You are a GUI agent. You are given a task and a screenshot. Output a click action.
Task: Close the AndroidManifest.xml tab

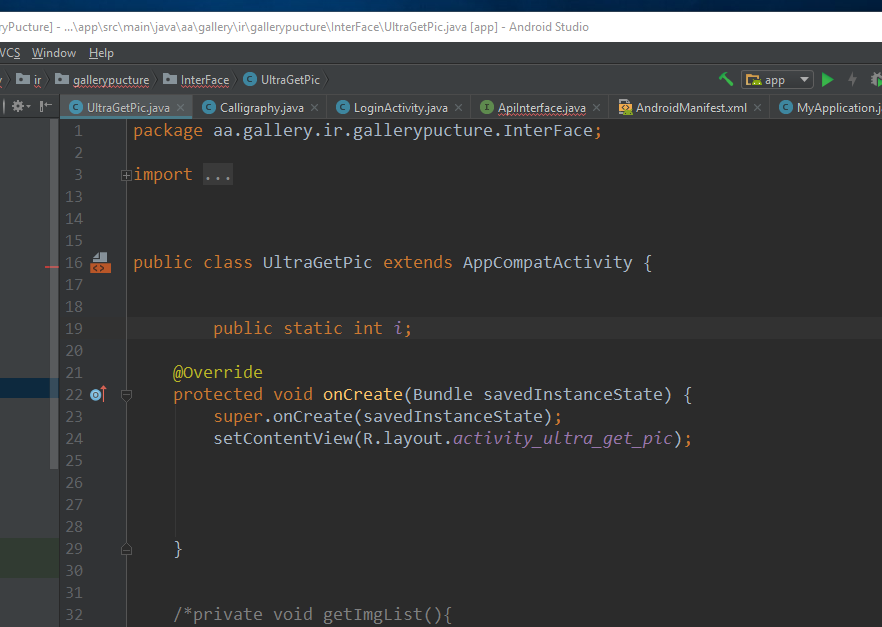tap(757, 108)
